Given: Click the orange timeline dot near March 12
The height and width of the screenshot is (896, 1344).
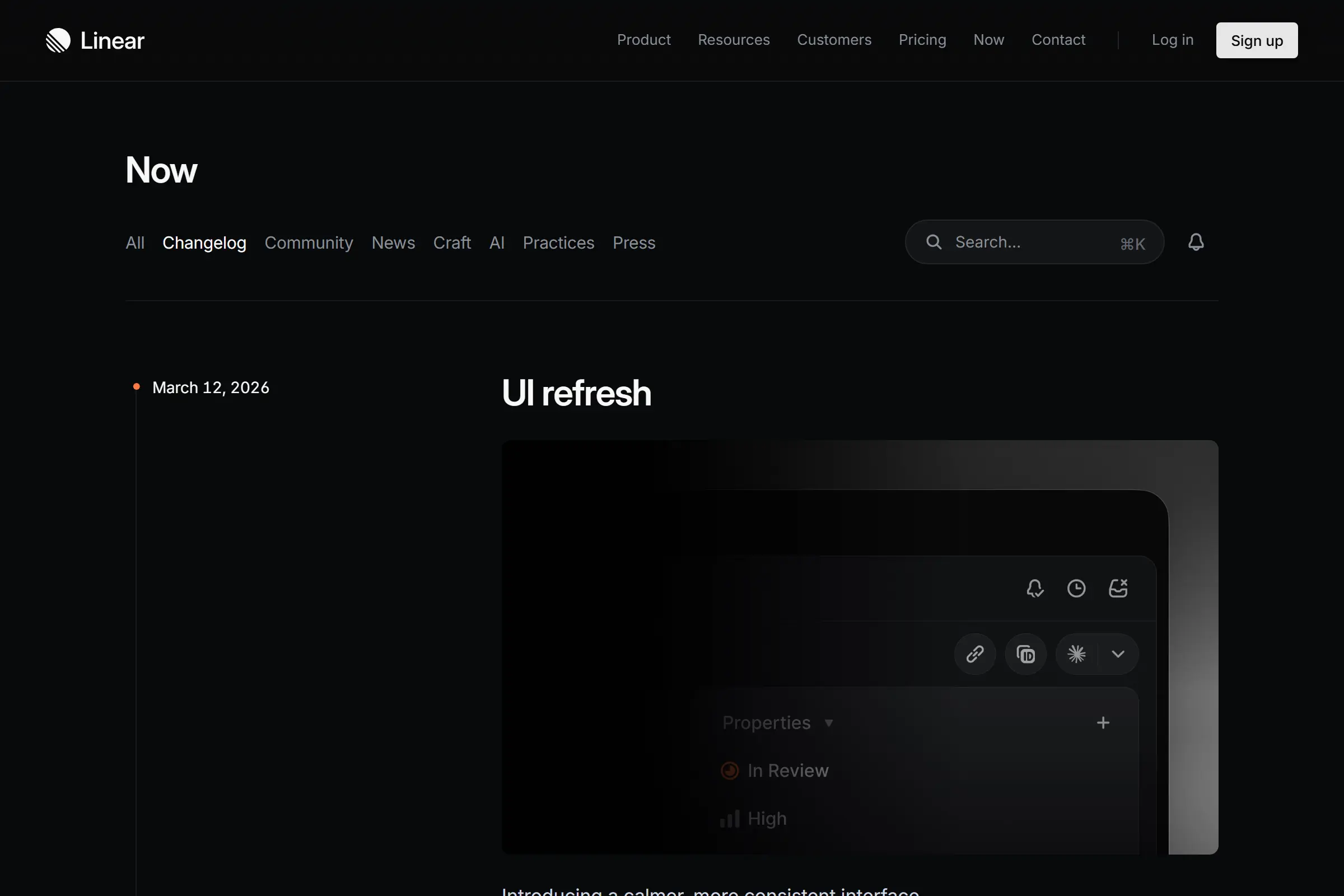Looking at the screenshot, I should (x=136, y=386).
